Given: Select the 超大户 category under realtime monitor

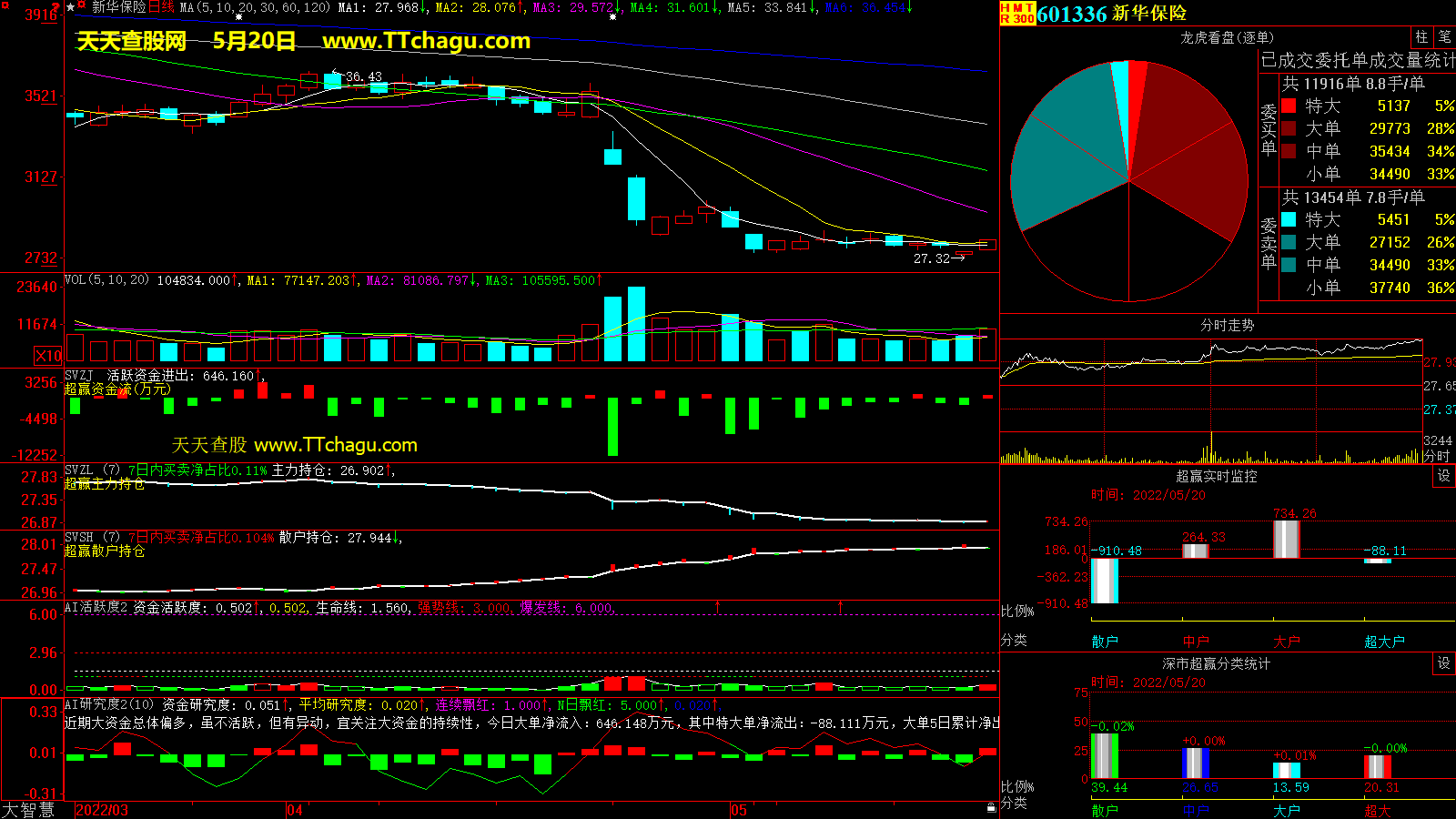Looking at the screenshot, I should (x=1383, y=642).
